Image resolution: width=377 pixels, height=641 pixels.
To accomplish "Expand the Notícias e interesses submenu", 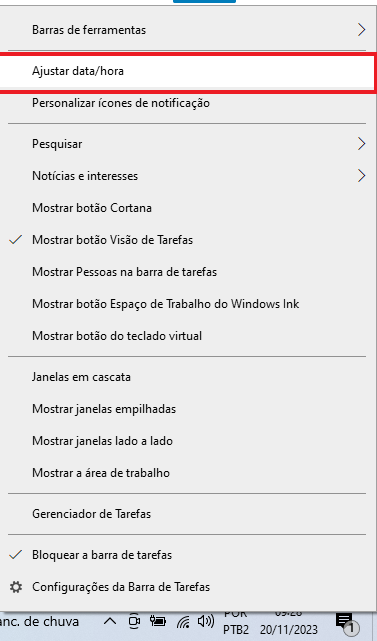I will (187, 176).
